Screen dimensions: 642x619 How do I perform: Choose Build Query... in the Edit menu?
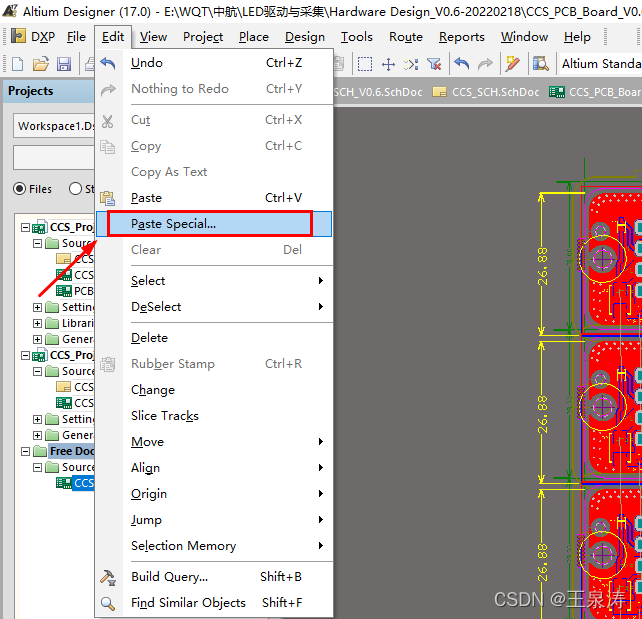214,577
